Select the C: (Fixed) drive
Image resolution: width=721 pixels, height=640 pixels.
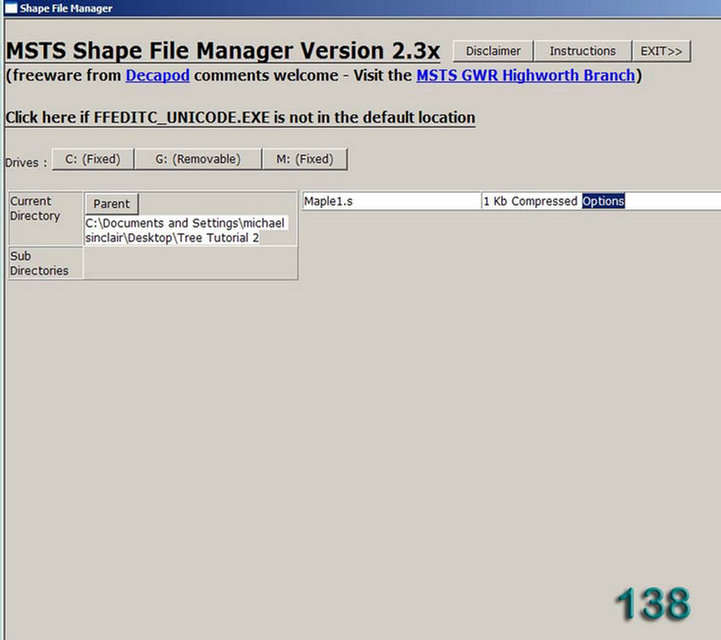coord(93,159)
